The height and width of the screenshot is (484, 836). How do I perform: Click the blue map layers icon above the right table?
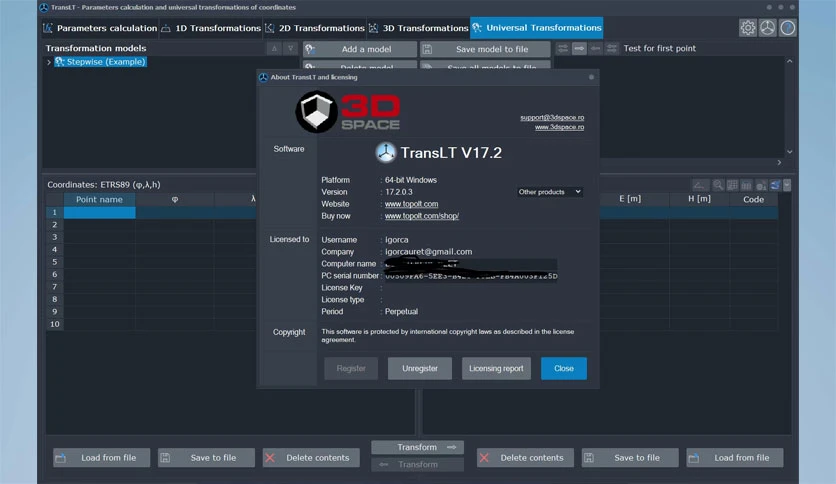click(x=775, y=185)
